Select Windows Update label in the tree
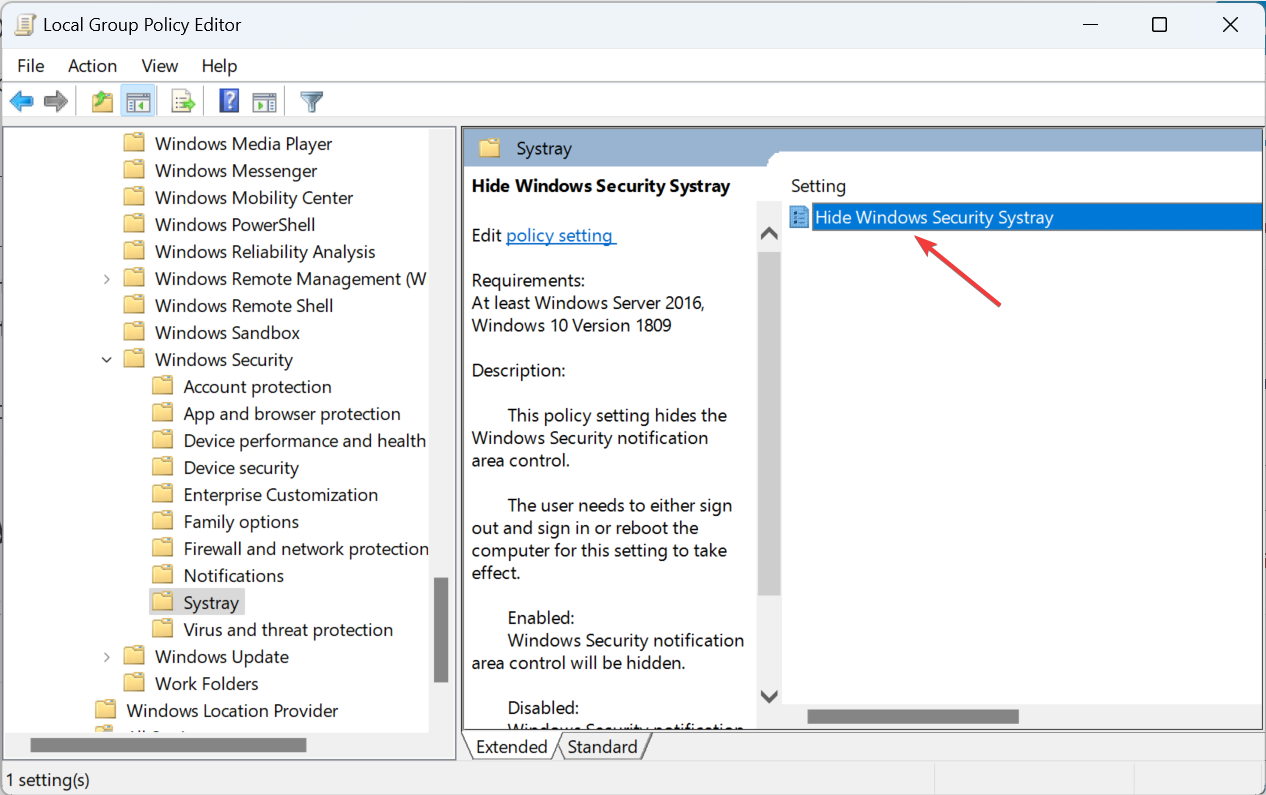This screenshot has width=1266, height=795. pos(222,657)
